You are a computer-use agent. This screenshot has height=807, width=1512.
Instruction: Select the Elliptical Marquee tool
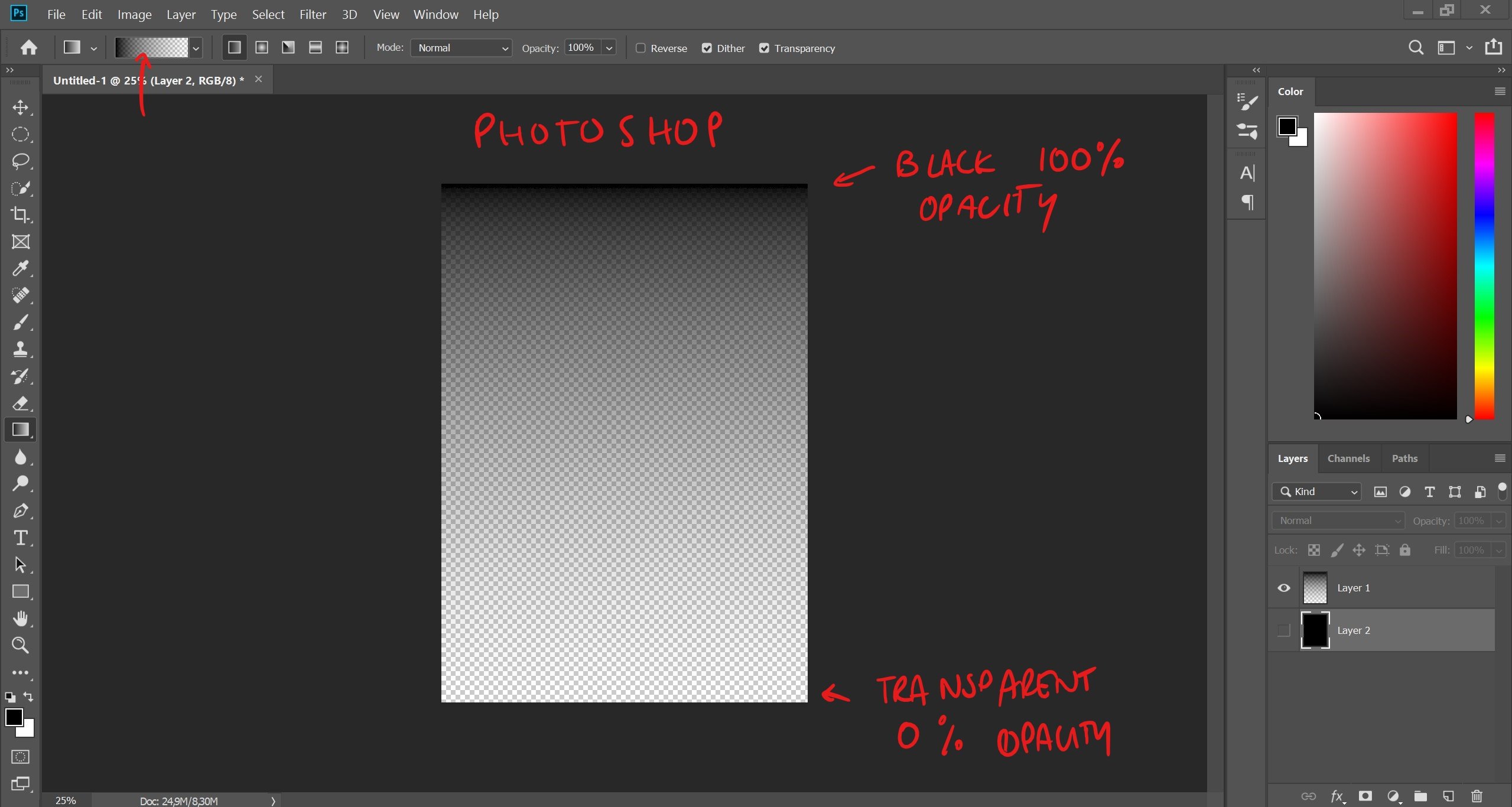[21, 135]
